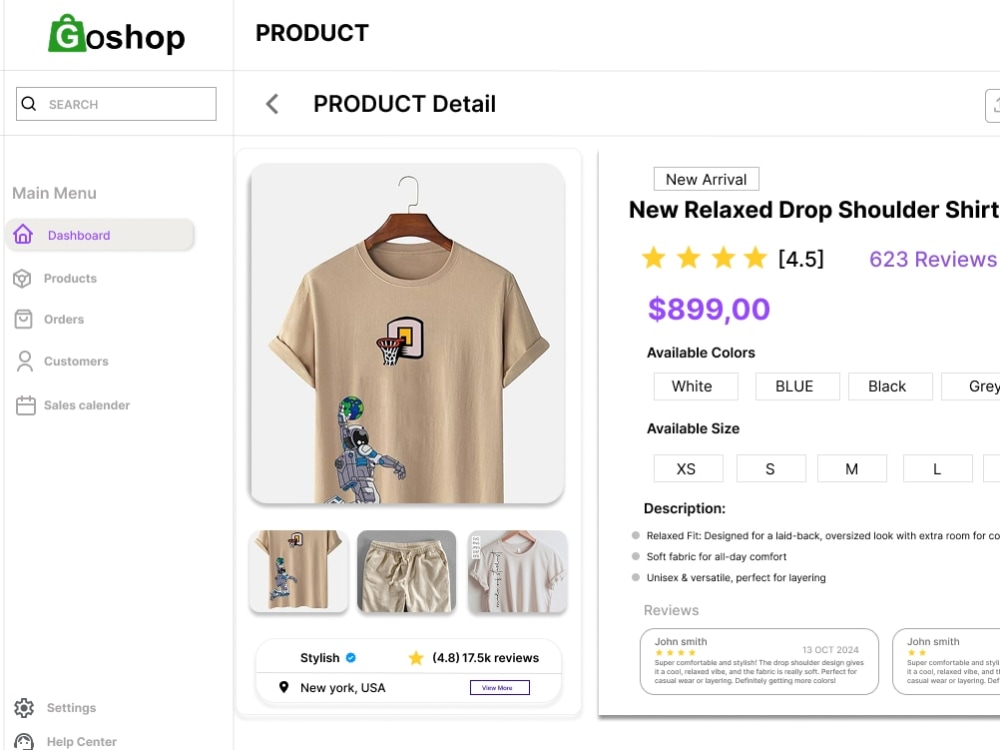Click the SEARCH input field
The height and width of the screenshot is (750, 1000).
click(116, 103)
